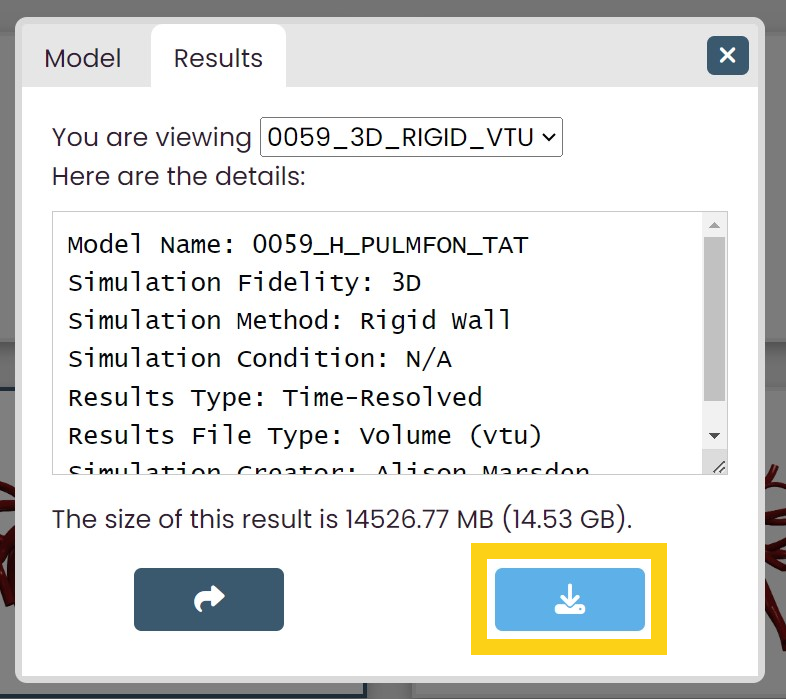Click the partially visible Simulation Creator line
The width and height of the screenshot is (786, 699).
click(x=328, y=468)
